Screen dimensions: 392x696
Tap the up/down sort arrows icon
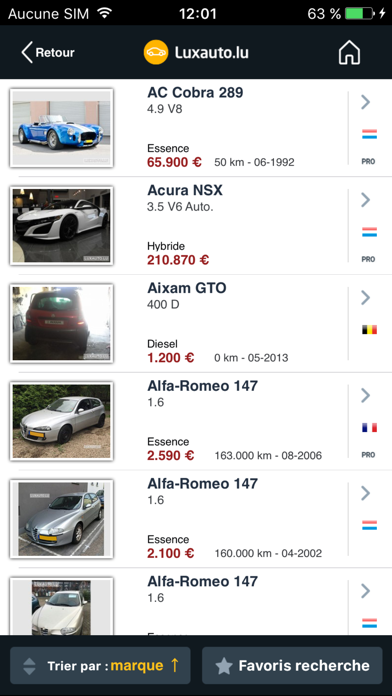29,666
